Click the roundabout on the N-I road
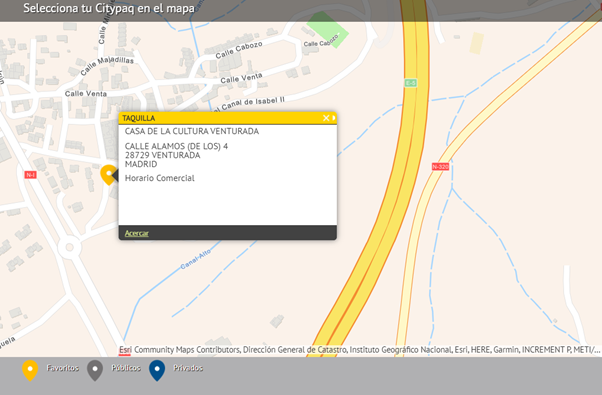602x395 pixels. click(69, 247)
